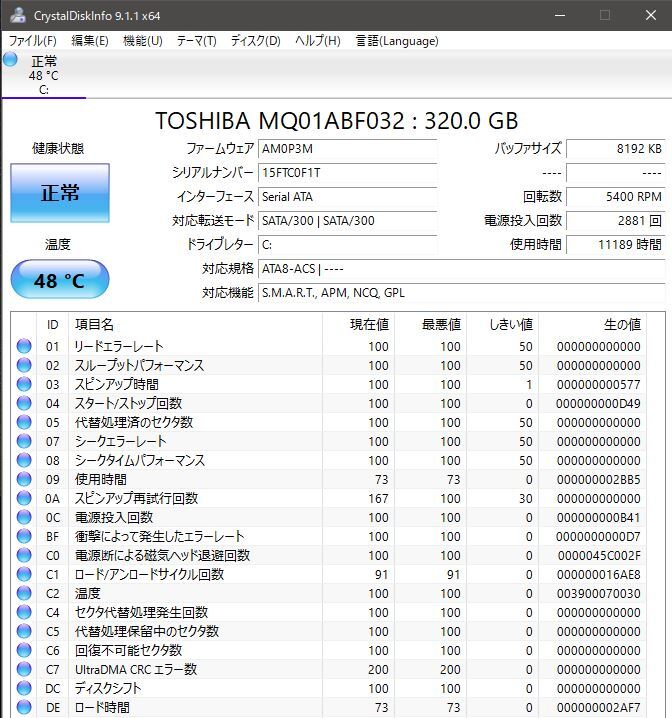
Task: Open the ディスク(D) menu
Action: 255,41
